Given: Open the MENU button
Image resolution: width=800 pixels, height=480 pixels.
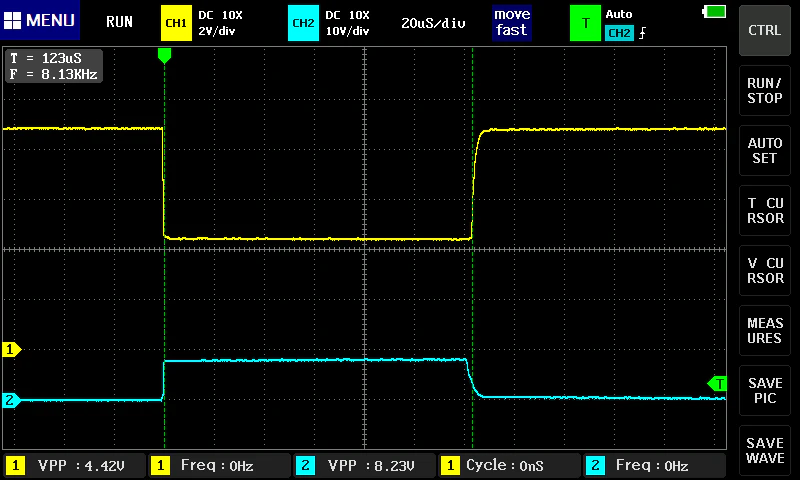Looking at the screenshot, I should [40, 20].
